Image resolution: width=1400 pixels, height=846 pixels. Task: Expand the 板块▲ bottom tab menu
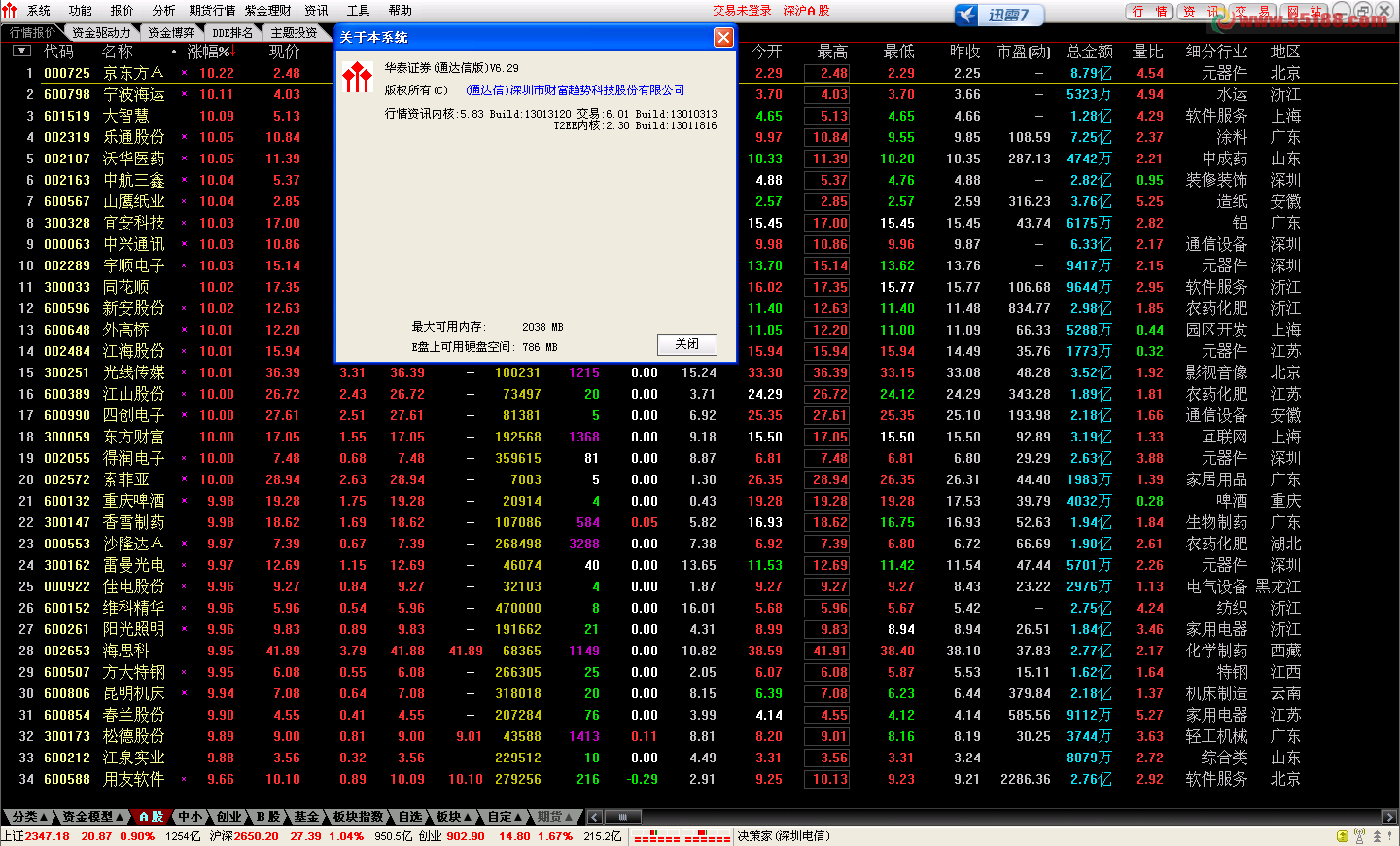click(x=453, y=817)
